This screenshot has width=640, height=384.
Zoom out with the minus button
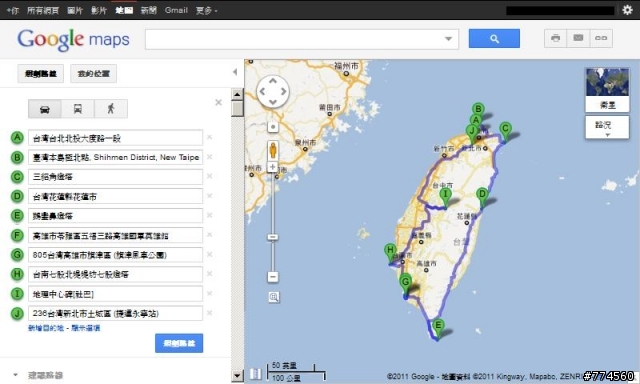[273, 277]
